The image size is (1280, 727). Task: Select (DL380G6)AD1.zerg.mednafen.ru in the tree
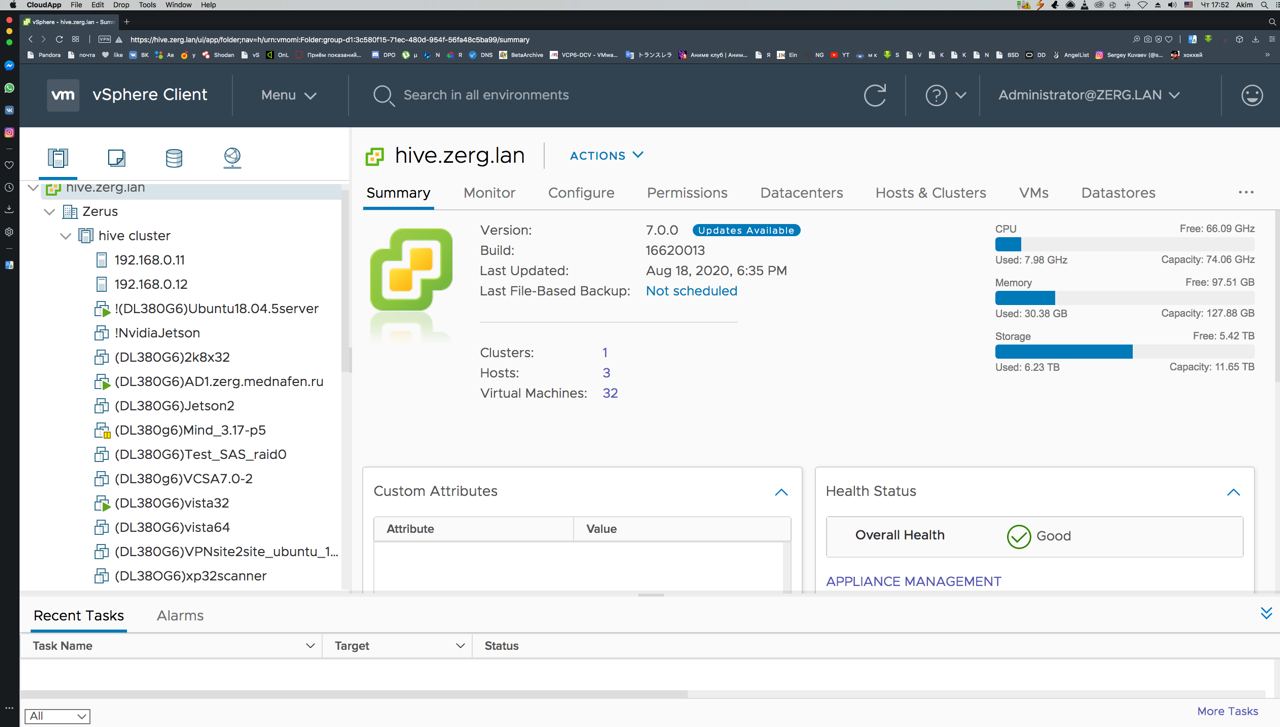click(x=218, y=382)
